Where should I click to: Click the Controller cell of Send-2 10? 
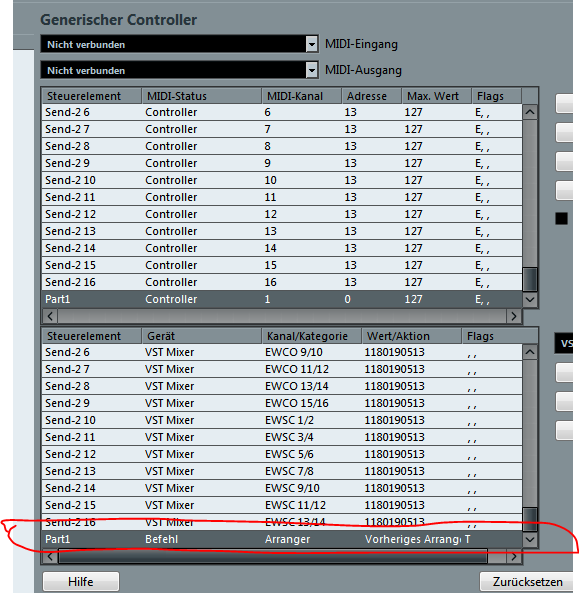[x=171, y=180]
